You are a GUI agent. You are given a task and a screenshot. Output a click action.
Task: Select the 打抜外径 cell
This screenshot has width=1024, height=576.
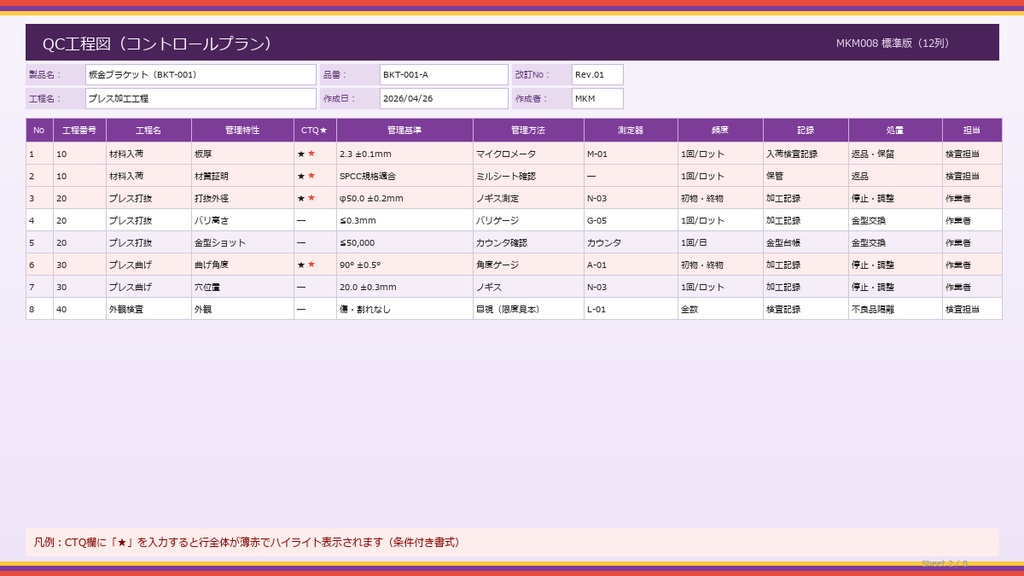click(x=242, y=199)
